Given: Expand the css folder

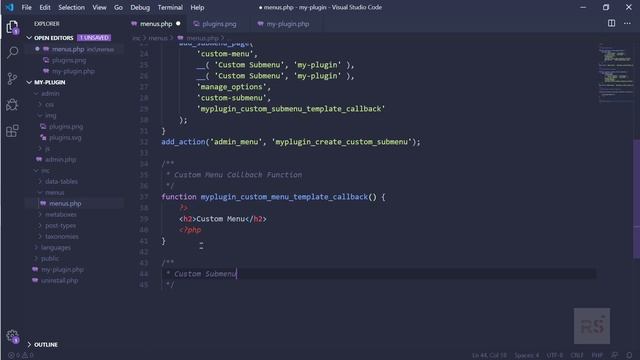Looking at the screenshot, I should pos(49,104).
